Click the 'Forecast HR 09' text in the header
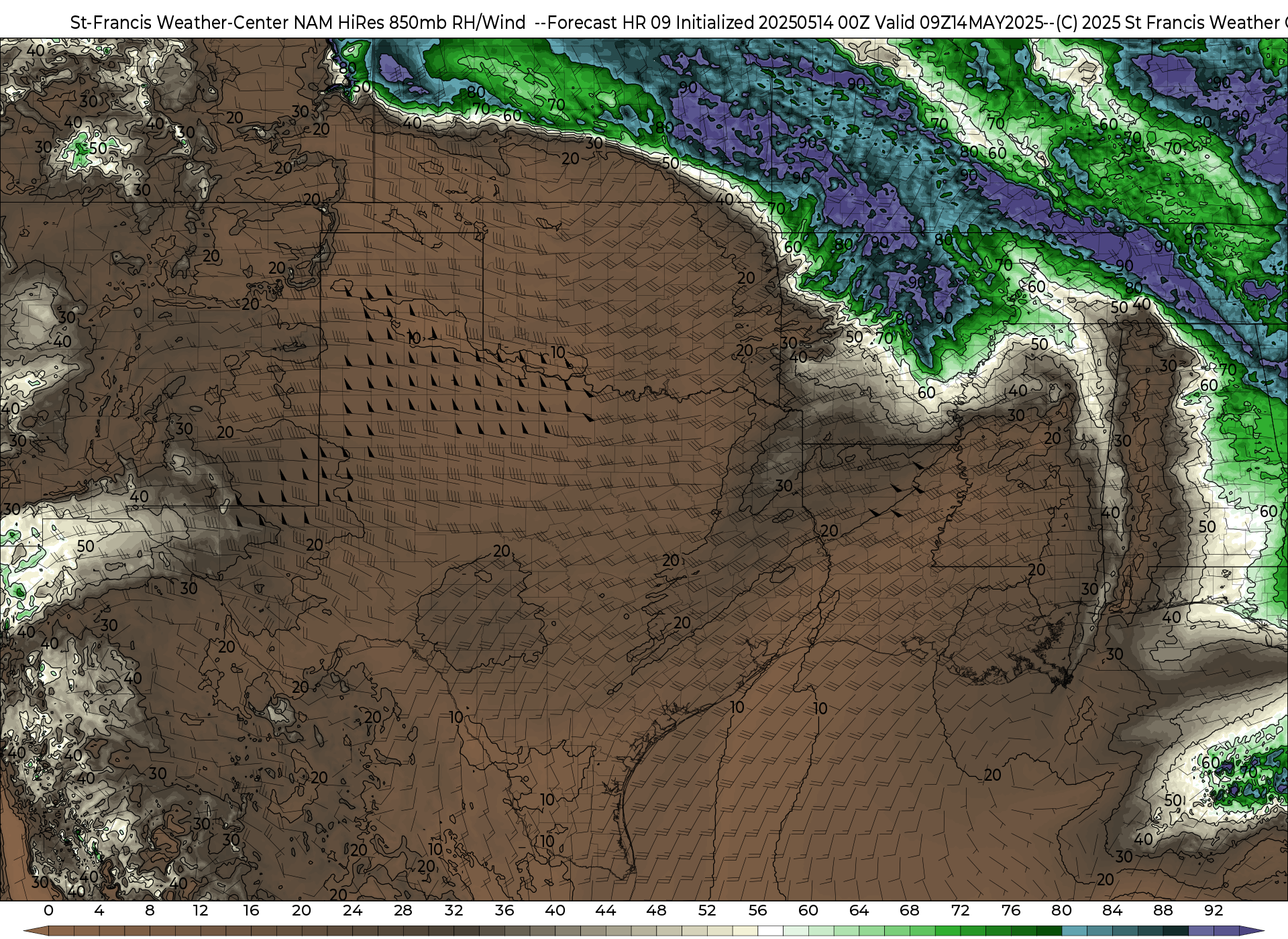This screenshot has height=939, width=1288. pos(609,23)
